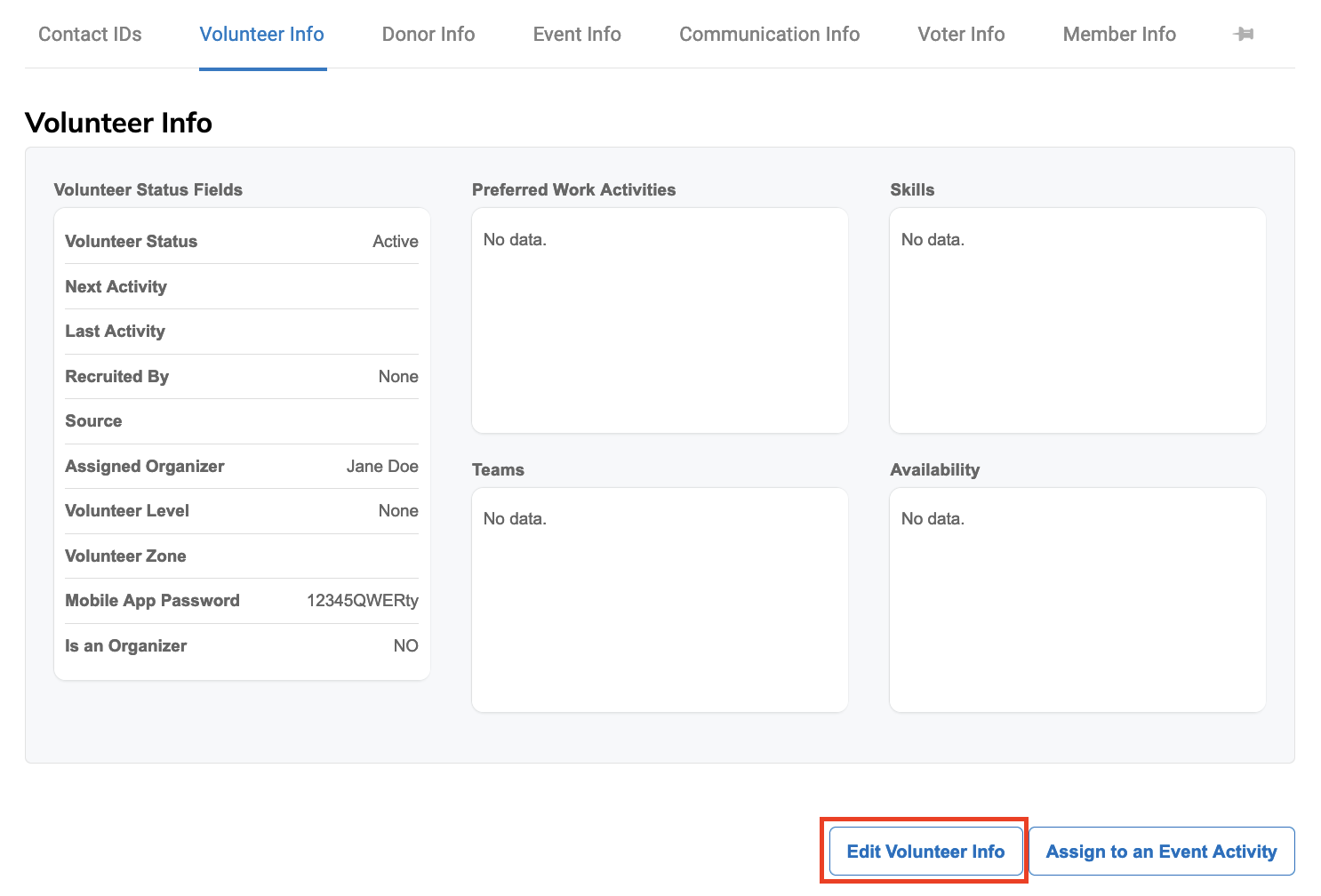Click the Availability section heading
This screenshot has width=1321, height=896.
click(x=935, y=470)
